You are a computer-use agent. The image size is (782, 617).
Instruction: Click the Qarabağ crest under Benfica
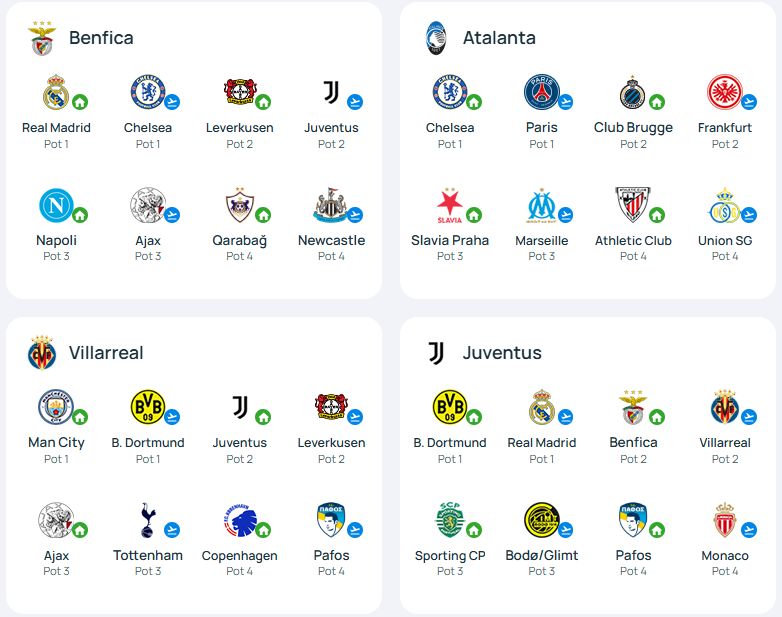239,205
